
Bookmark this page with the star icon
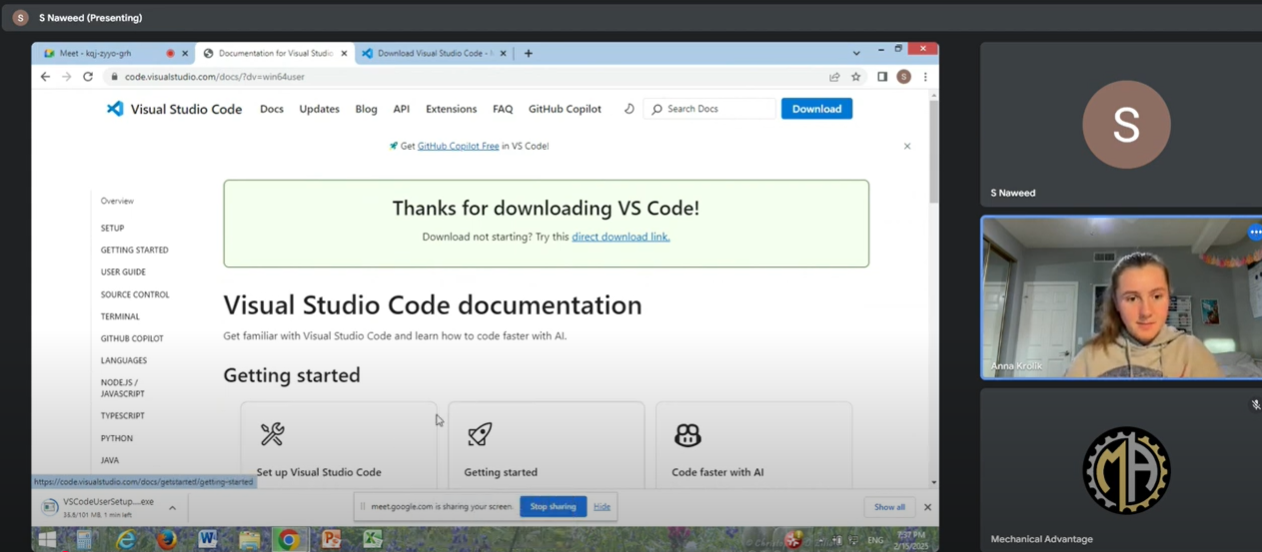click(x=856, y=77)
